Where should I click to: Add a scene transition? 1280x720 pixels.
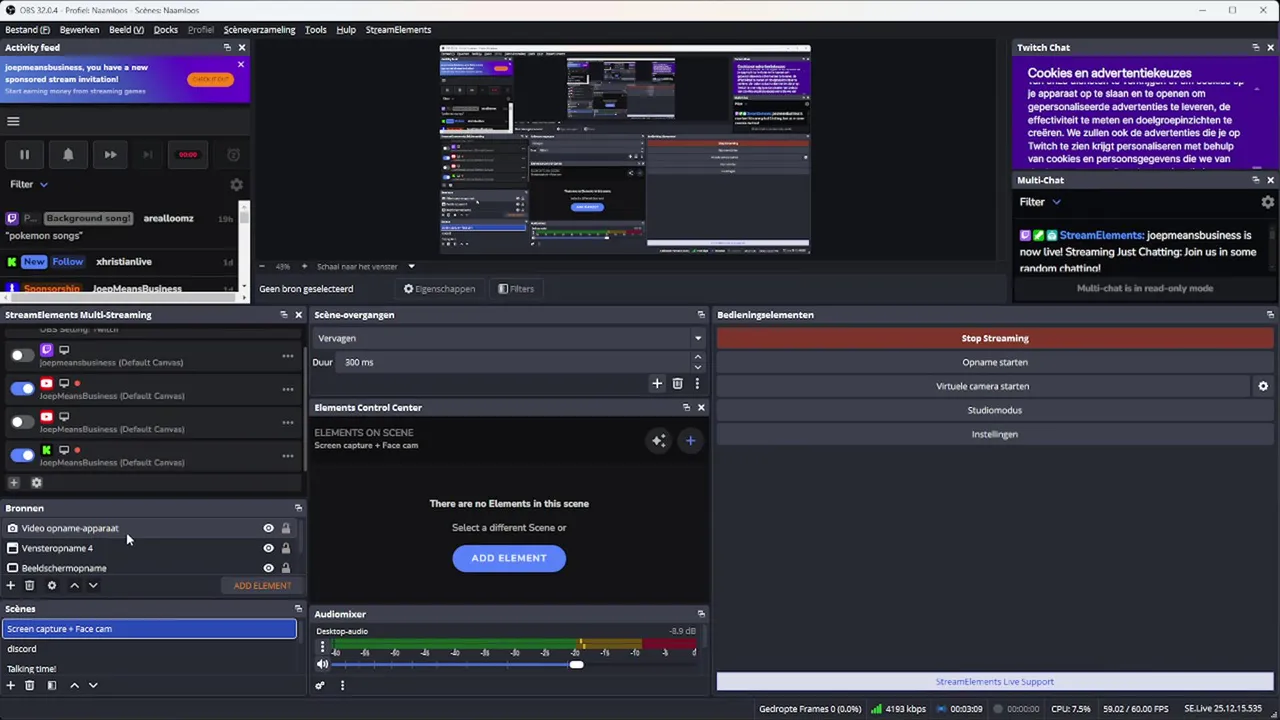tap(657, 383)
